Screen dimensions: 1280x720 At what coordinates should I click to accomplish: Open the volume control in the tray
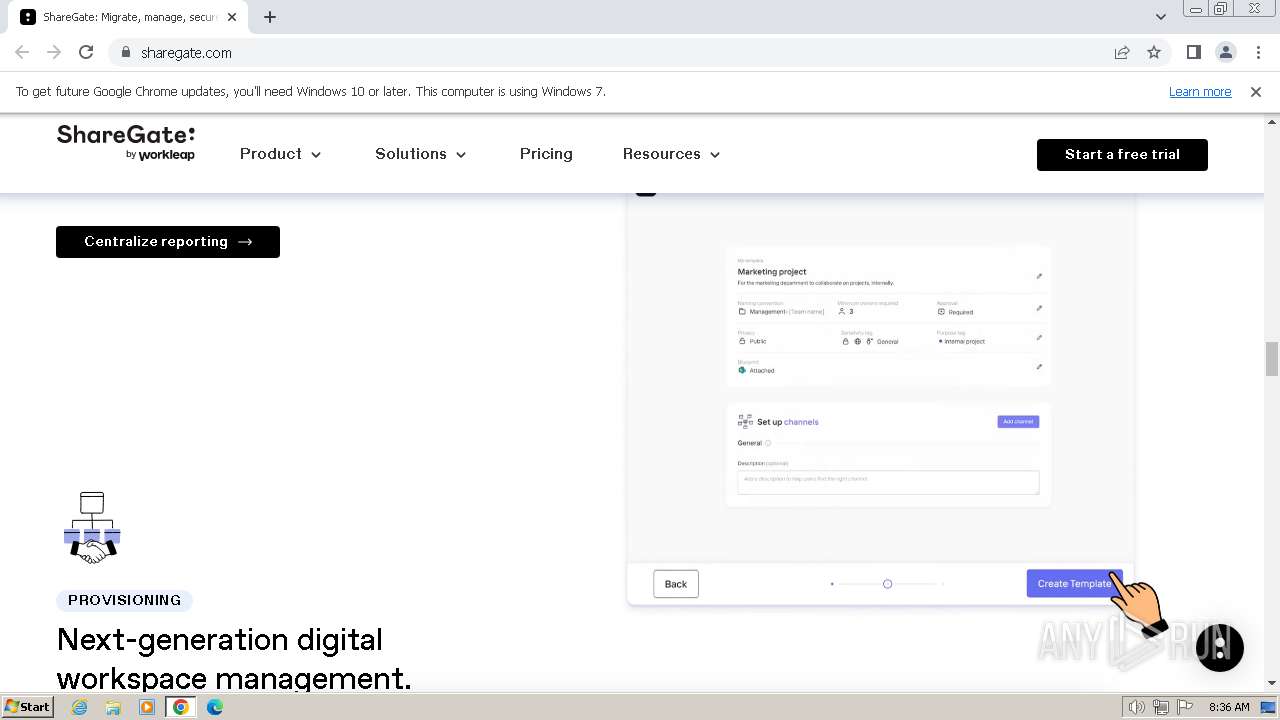(1137, 707)
